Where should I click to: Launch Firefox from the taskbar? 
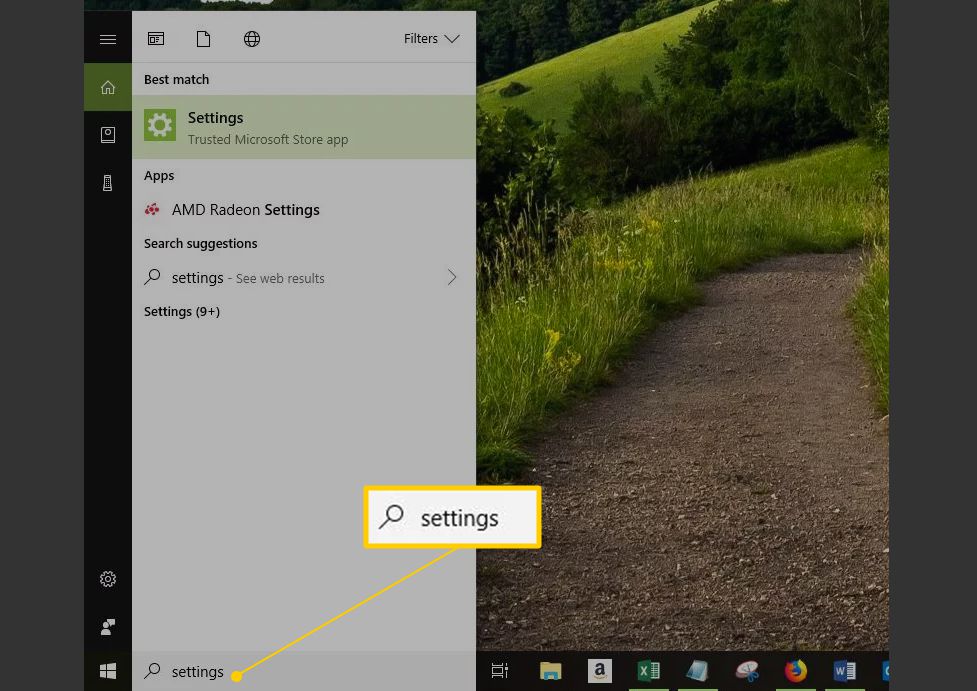coord(796,671)
